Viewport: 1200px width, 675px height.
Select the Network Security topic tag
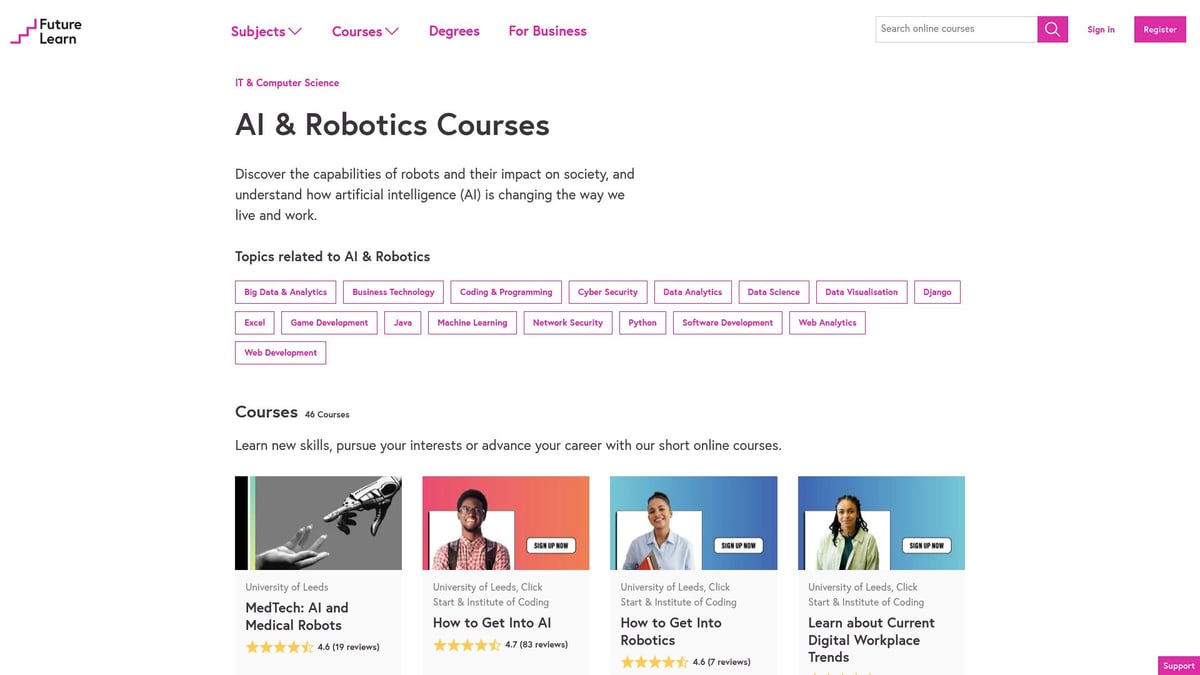(567, 322)
